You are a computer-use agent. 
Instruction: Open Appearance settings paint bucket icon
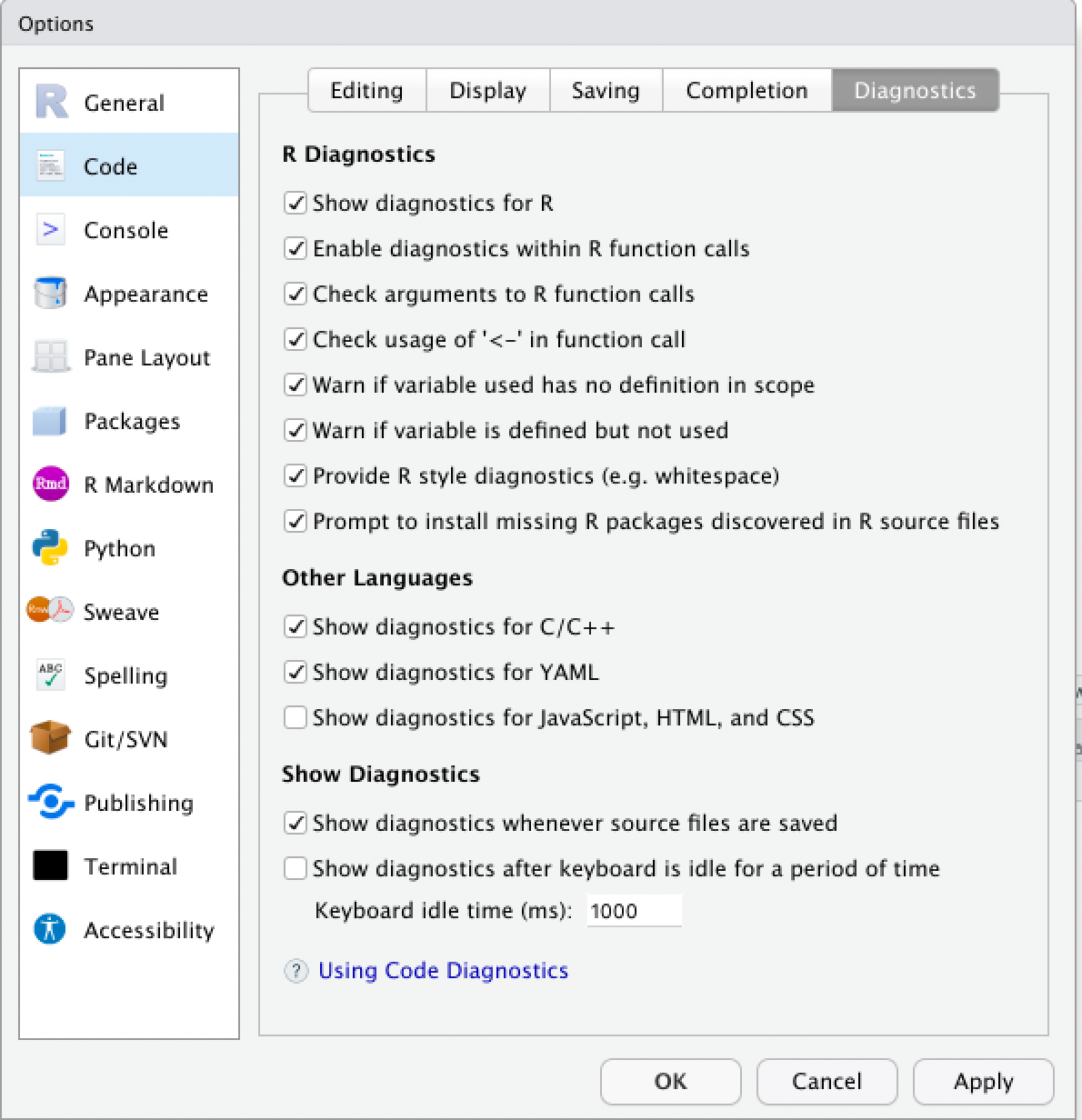click(x=51, y=294)
